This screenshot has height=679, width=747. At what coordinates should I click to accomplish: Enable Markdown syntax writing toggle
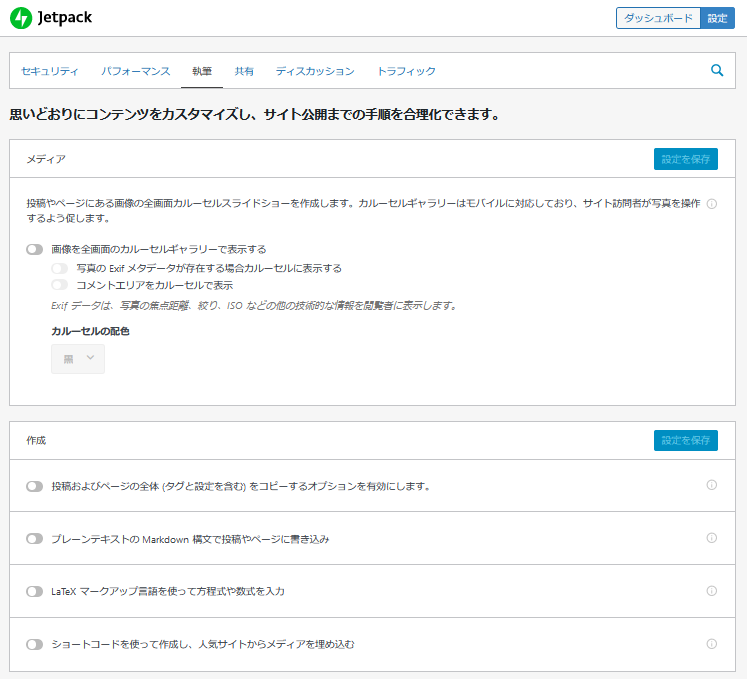[35, 539]
